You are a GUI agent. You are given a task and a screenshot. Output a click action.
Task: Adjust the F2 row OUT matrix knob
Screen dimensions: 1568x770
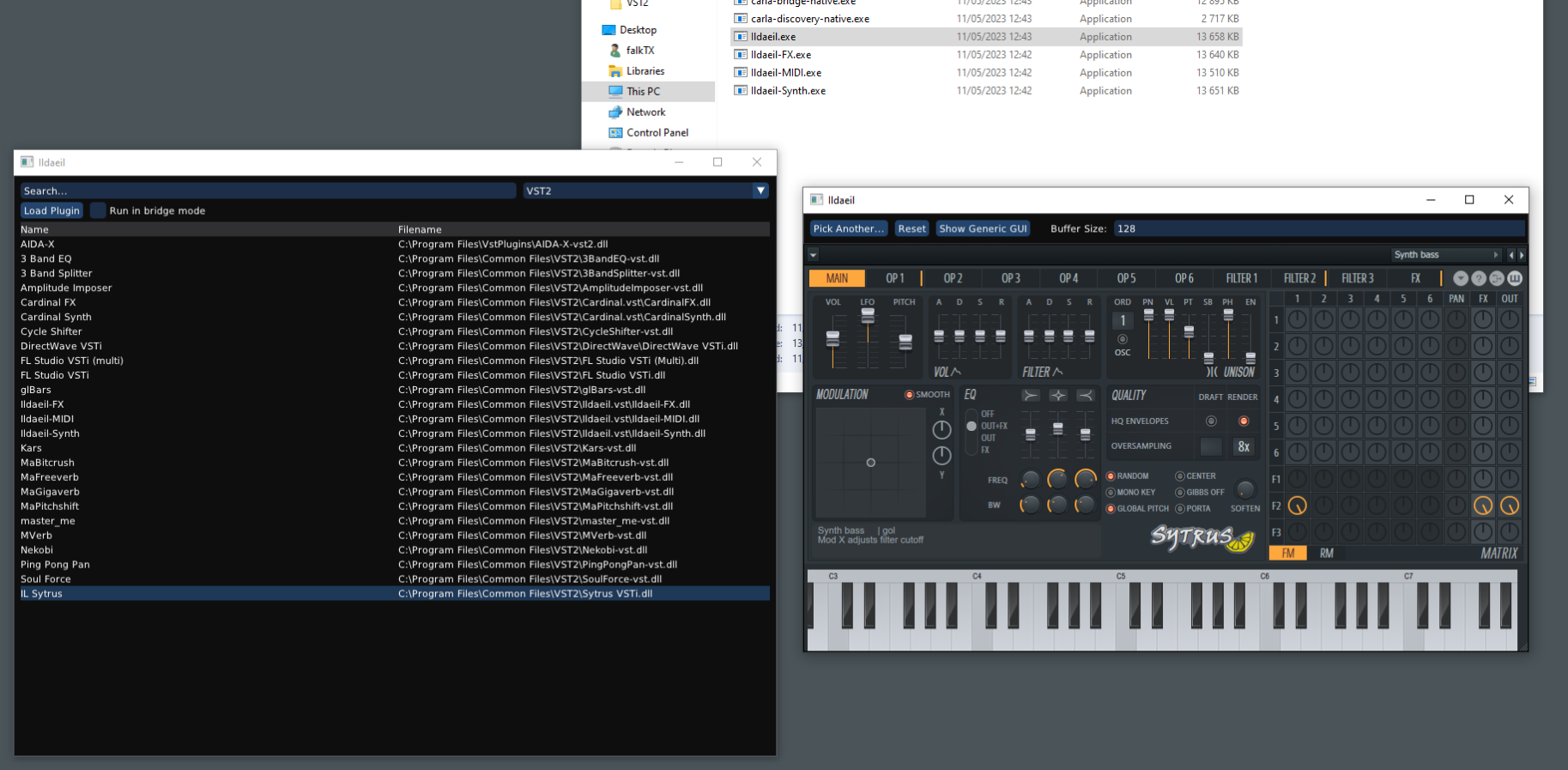[x=1510, y=506]
